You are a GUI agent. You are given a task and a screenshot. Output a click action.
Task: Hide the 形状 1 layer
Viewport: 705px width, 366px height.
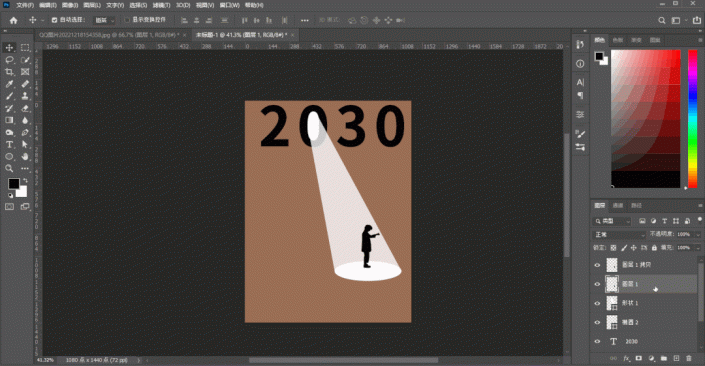(x=597, y=303)
